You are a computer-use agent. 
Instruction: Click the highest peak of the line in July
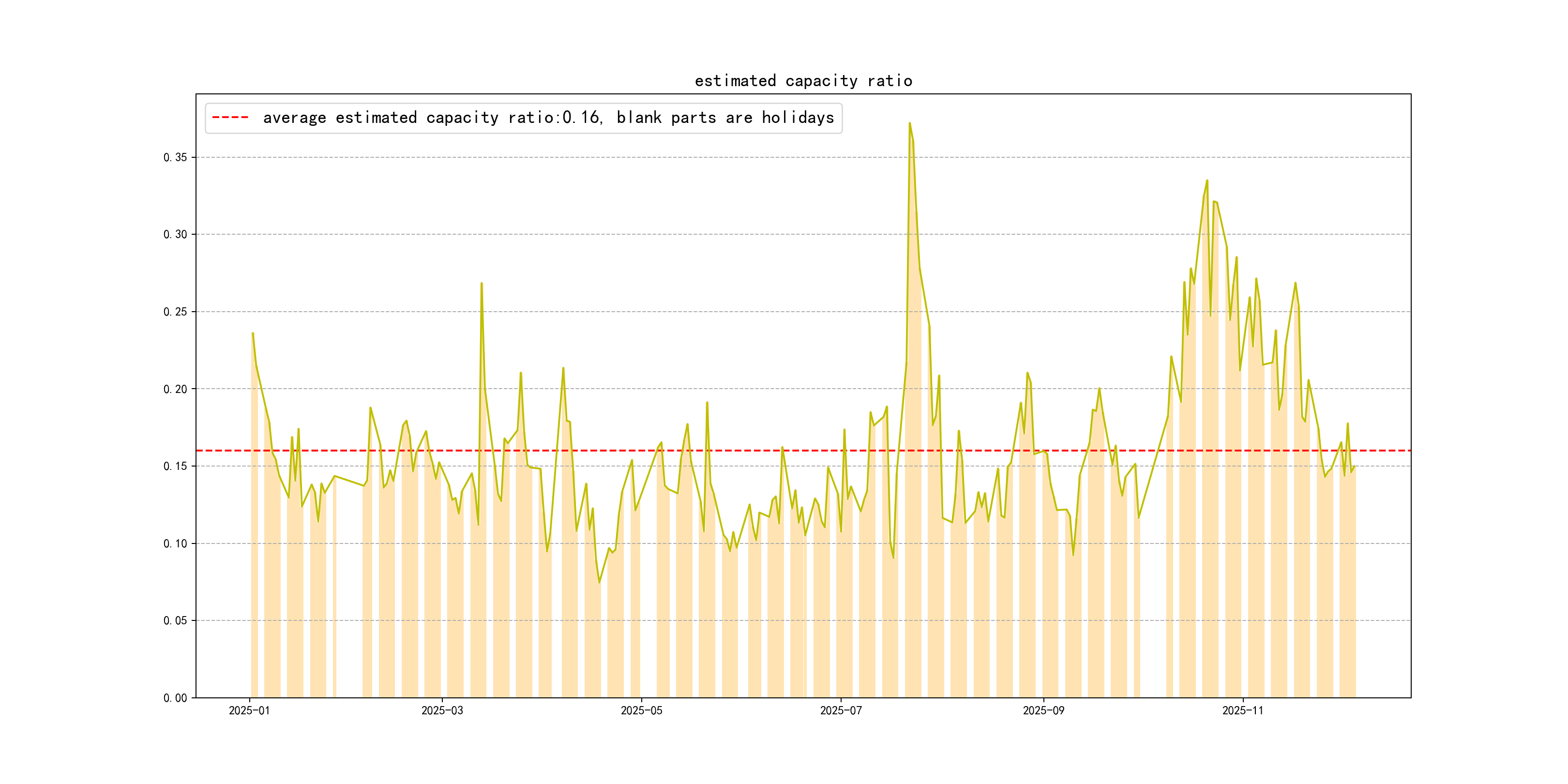click(x=909, y=123)
